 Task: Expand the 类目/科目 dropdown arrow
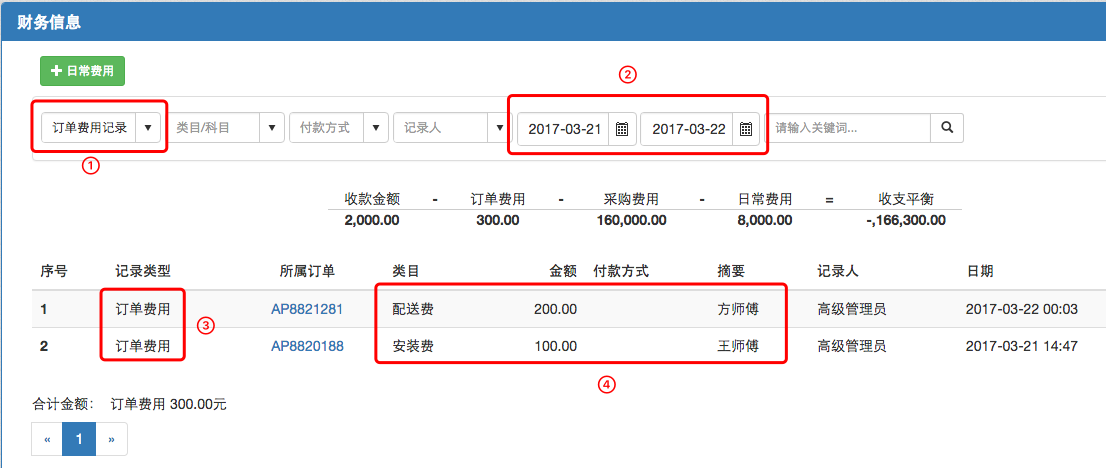coord(272,128)
